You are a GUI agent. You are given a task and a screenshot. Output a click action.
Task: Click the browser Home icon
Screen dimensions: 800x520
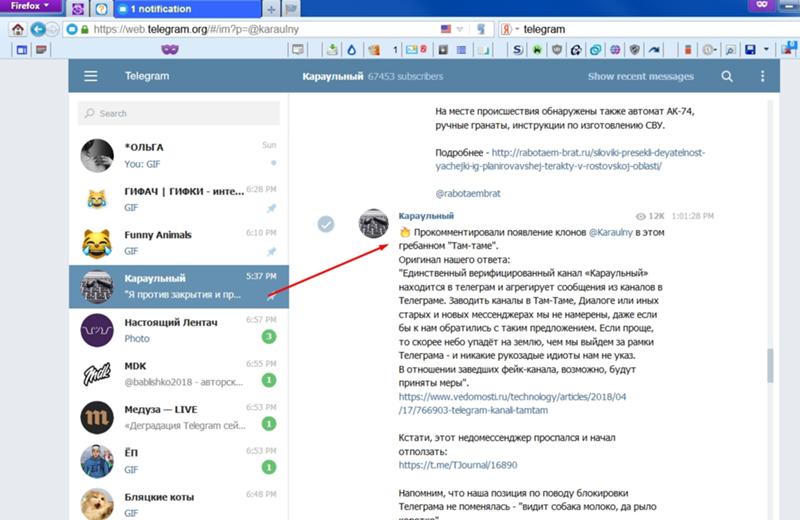point(18,29)
